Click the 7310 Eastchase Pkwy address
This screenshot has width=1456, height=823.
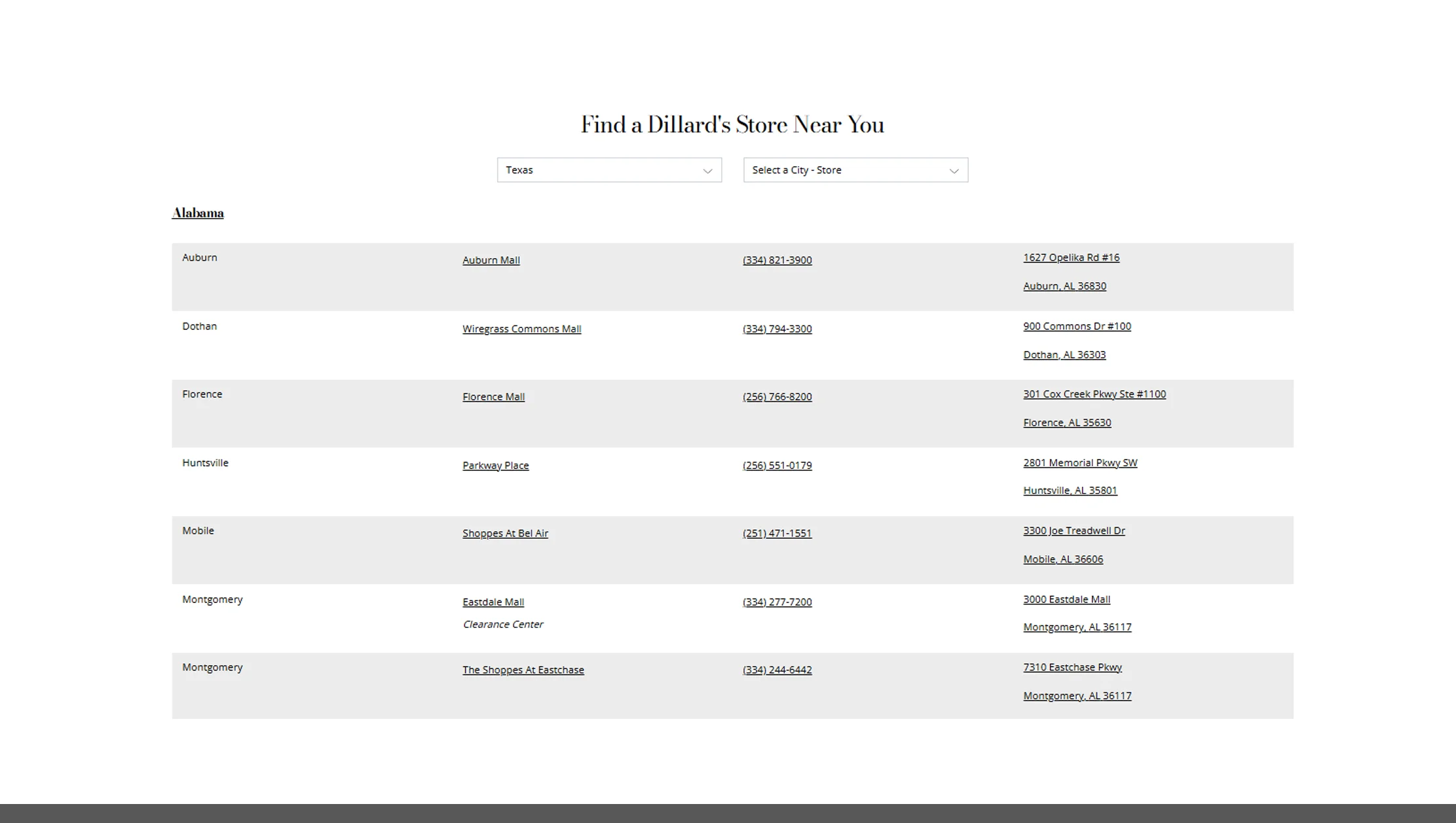point(1072,667)
